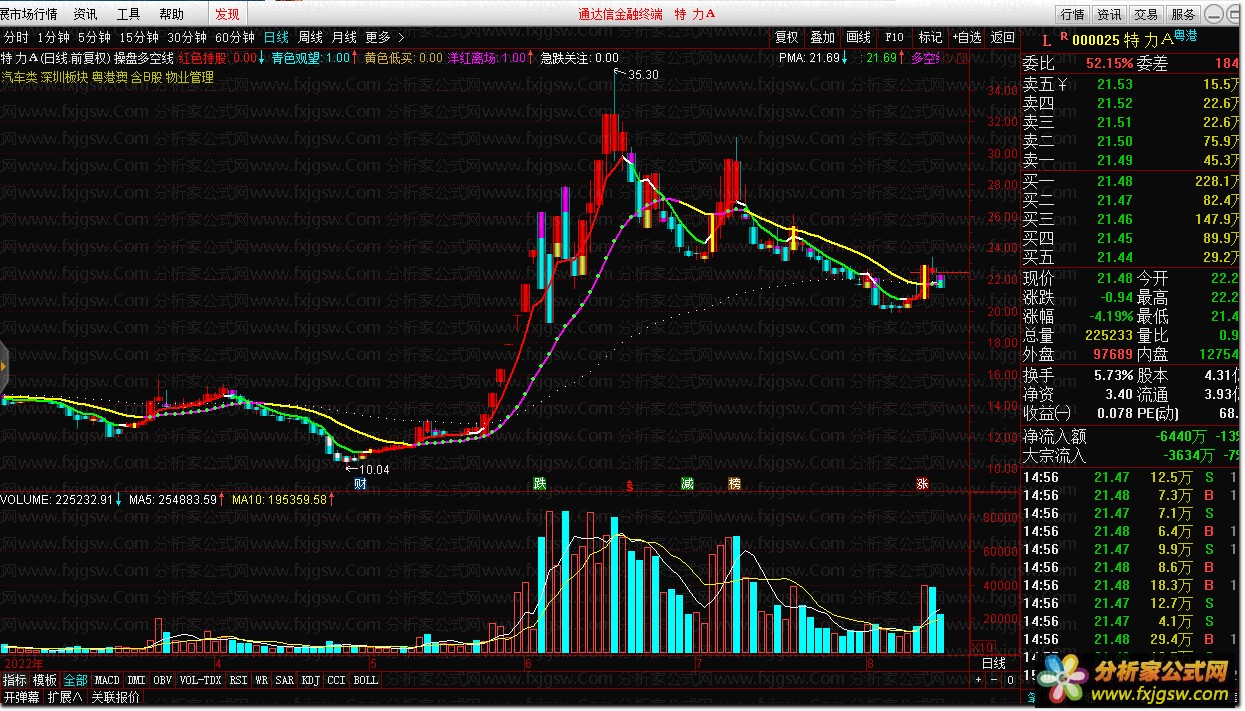The image size is (1245, 711).
Task: Click the 粤港 tag beside 特力A
Action: click(x=1185, y=36)
